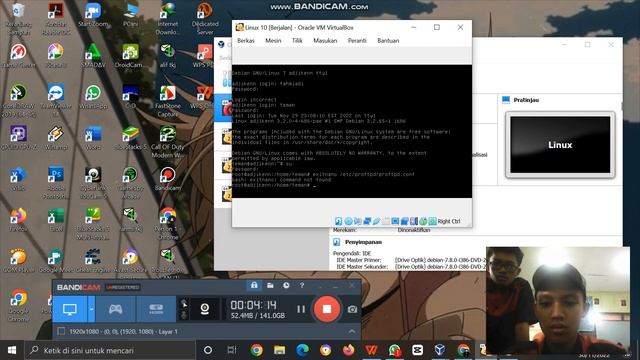
Task: Toggle the microphone recording in Bandicam
Action: 184,315
